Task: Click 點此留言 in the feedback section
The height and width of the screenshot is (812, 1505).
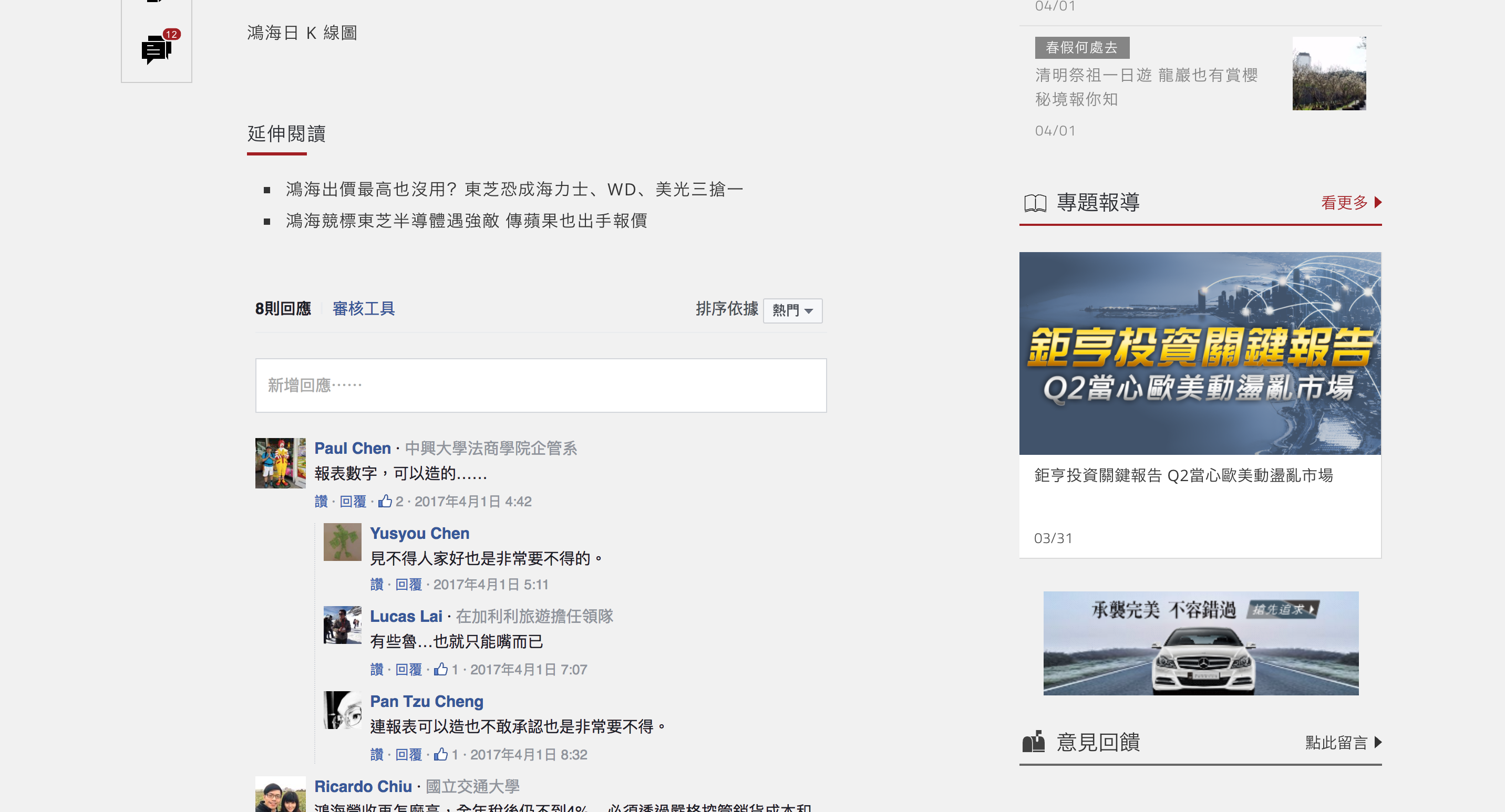Action: 1336,743
